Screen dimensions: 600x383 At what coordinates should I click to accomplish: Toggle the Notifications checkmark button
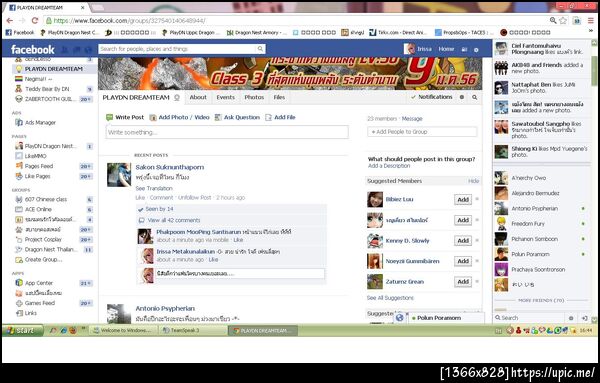coord(431,97)
